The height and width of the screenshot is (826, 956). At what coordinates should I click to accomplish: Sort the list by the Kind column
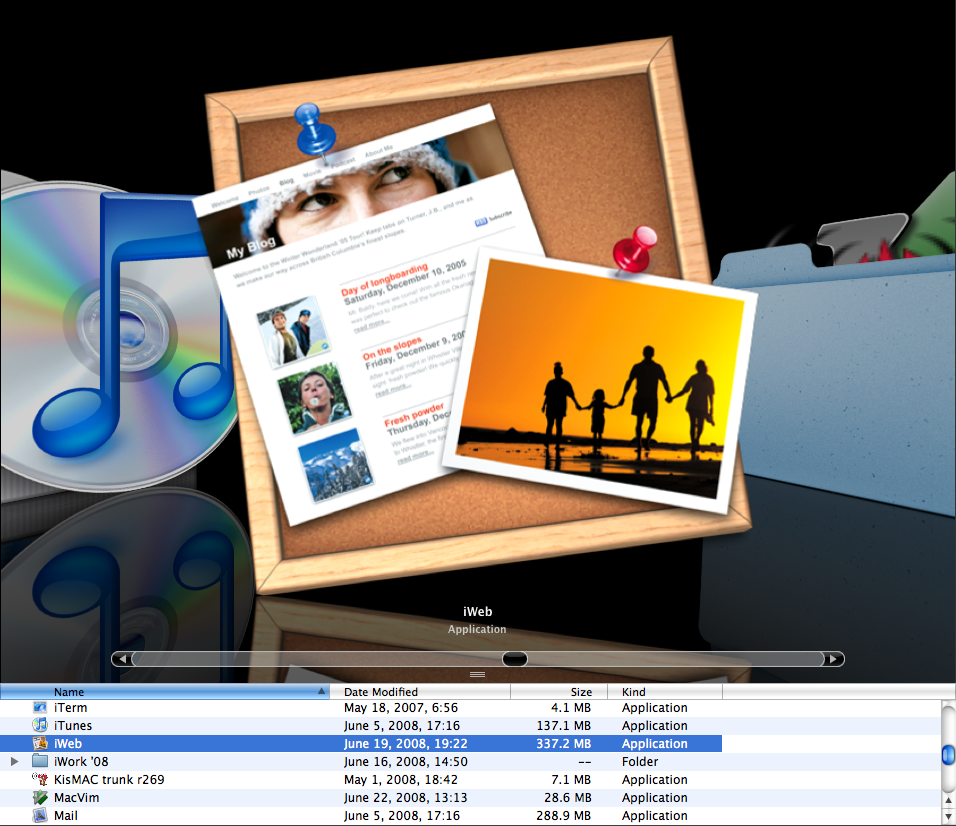[665, 692]
